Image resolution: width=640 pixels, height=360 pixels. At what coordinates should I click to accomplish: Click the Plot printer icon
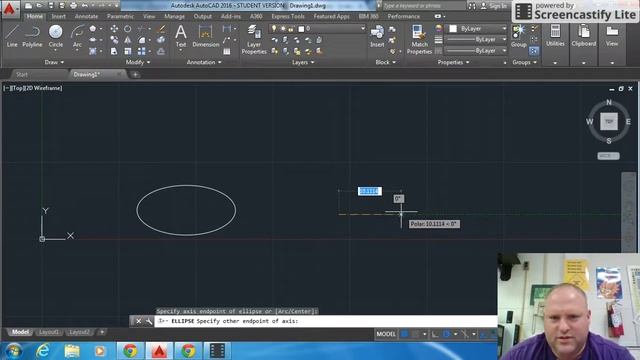[x=73, y=6]
